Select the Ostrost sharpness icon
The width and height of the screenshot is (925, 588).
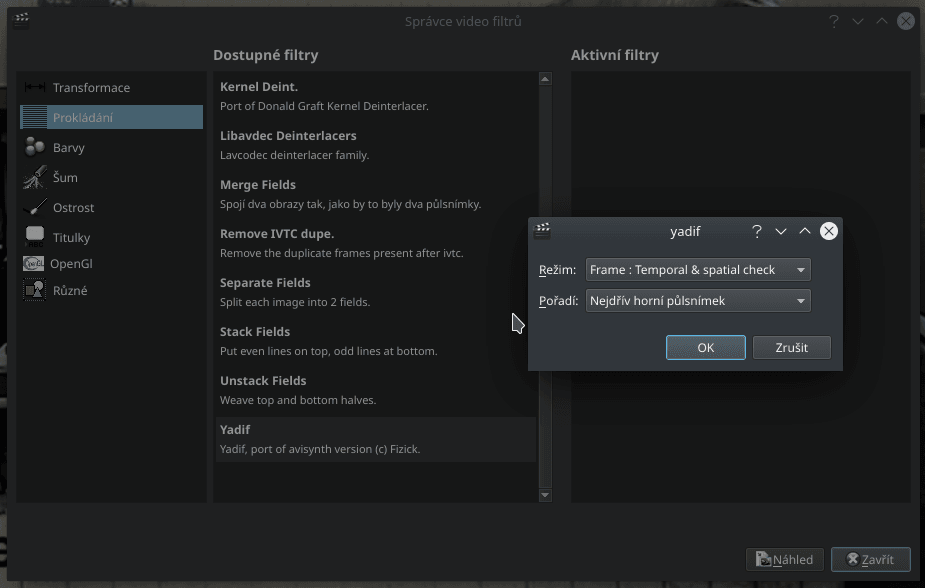[36, 207]
